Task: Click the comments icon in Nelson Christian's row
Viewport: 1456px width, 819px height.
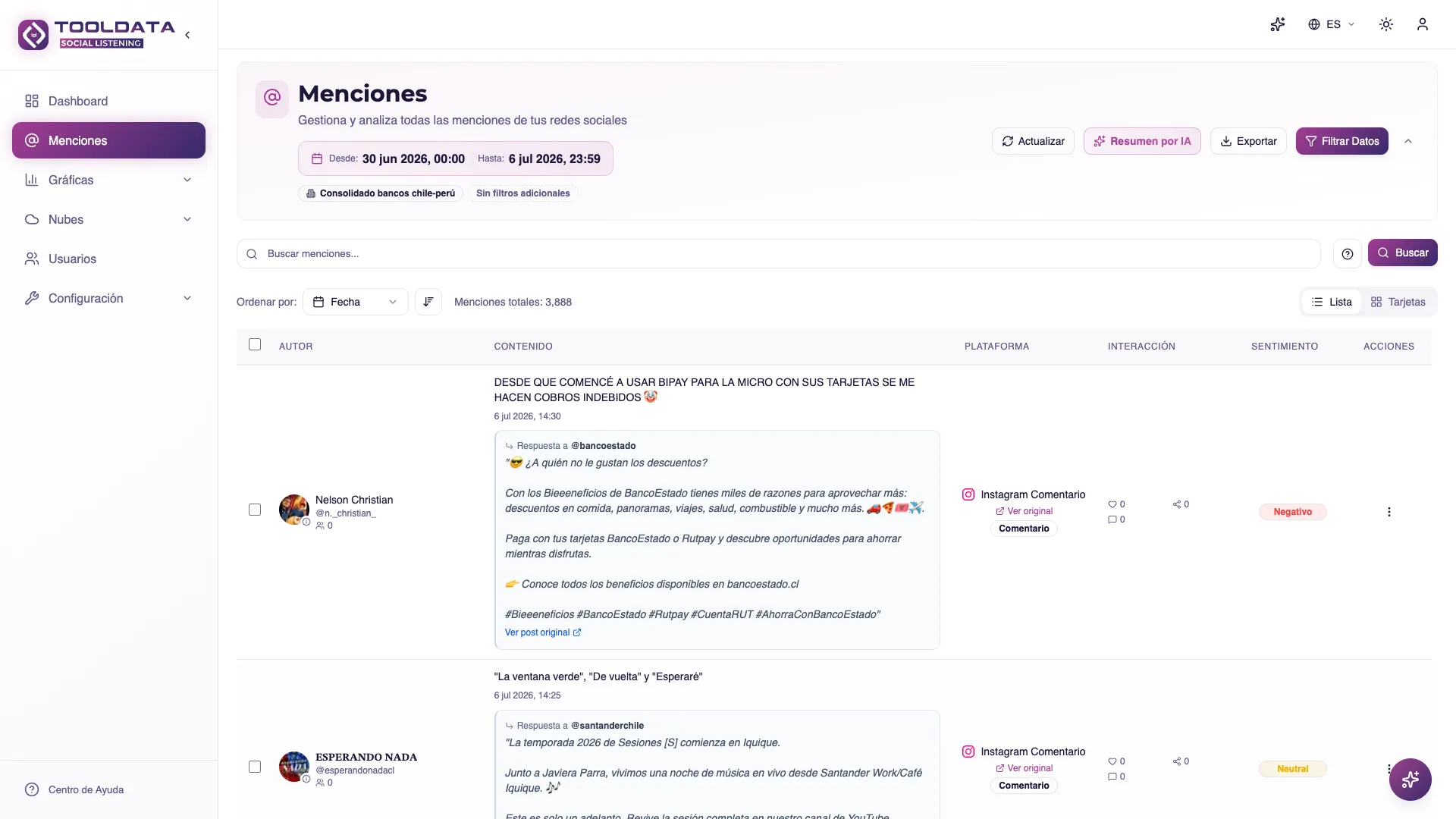Action: point(1112,519)
